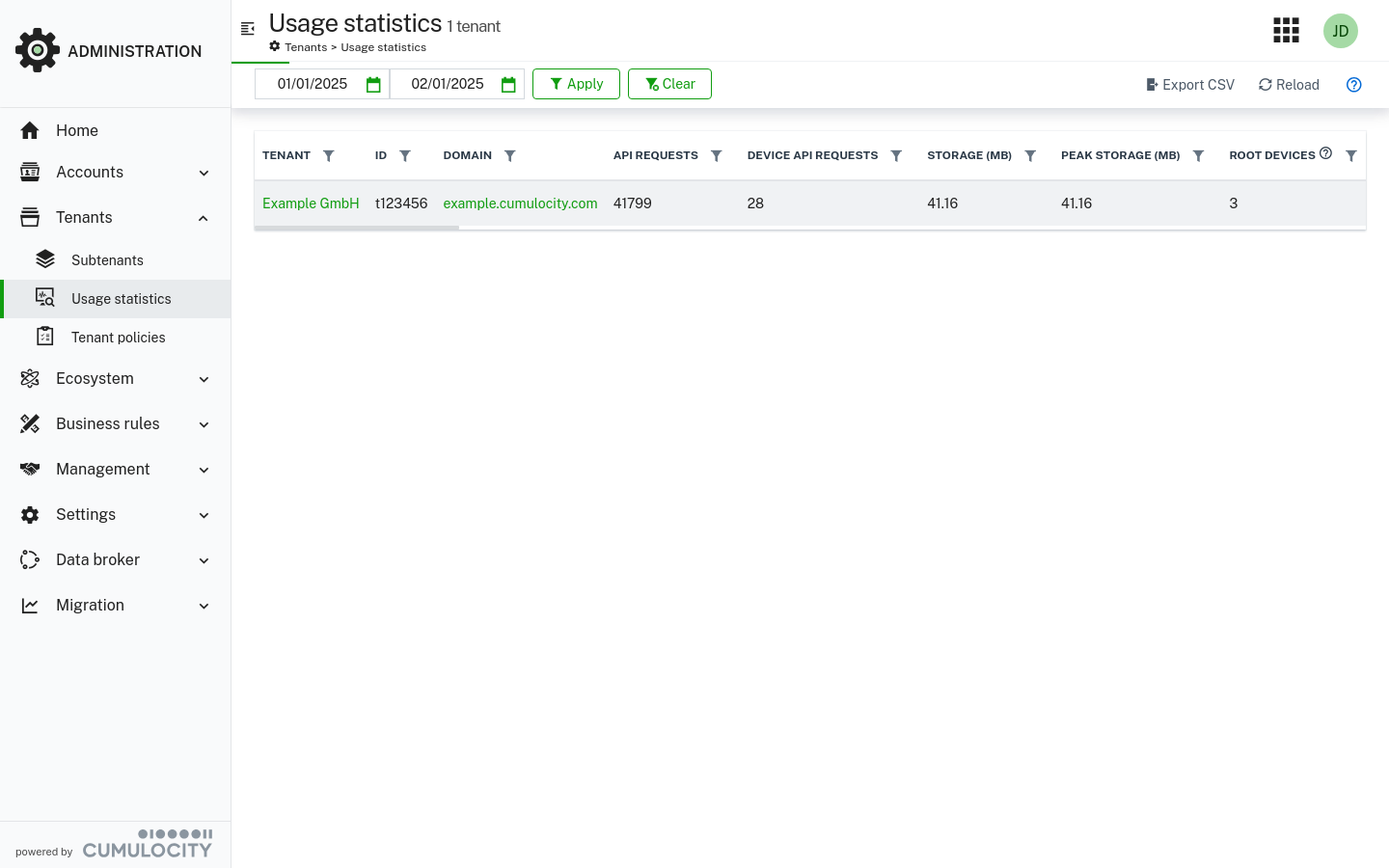The width and height of the screenshot is (1389, 868).
Task: Open the help question mark icon
Action: (x=1353, y=85)
